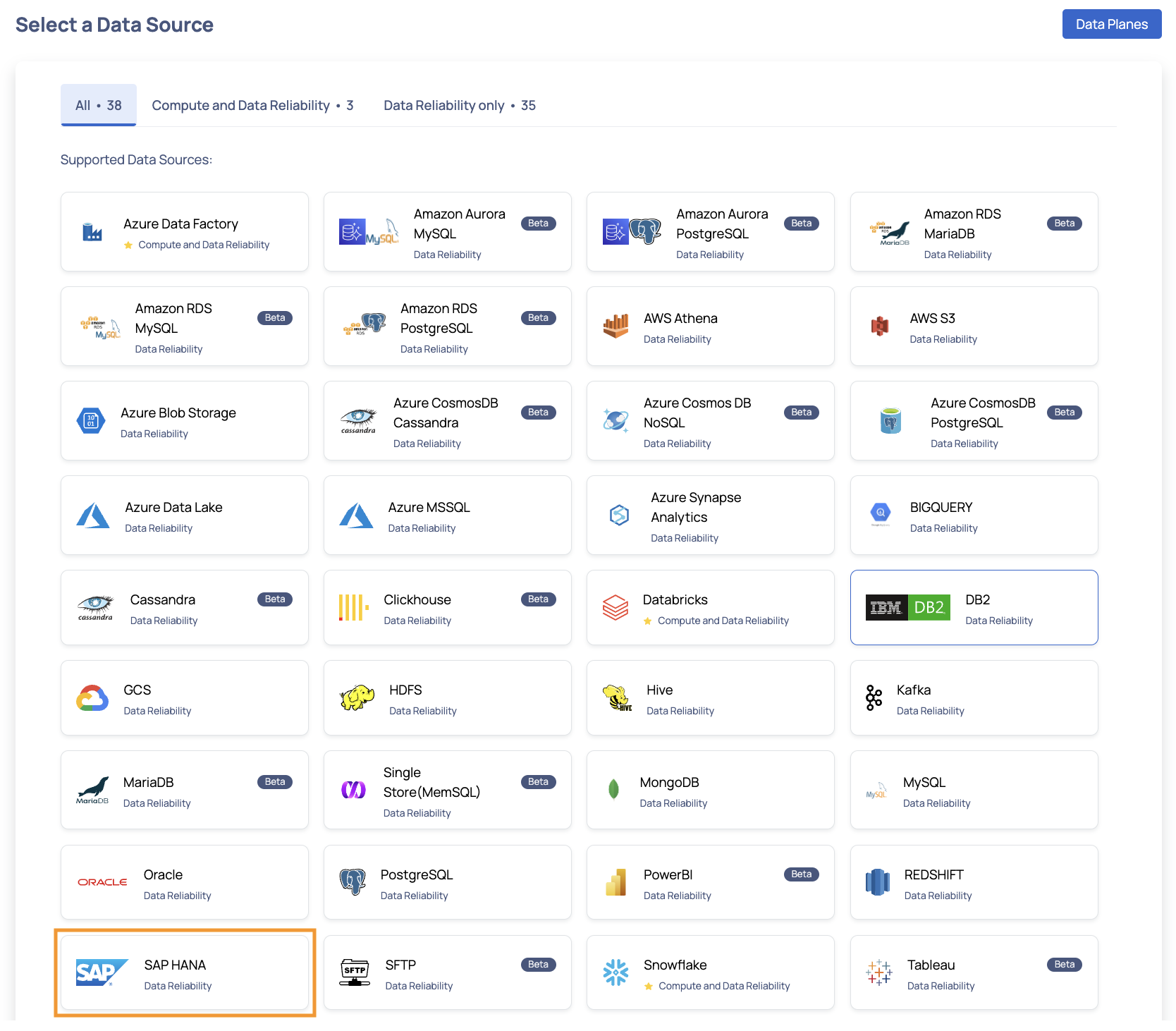The height and width of the screenshot is (1031, 1176).
Task: Click the REDSHIFT blue icon
Action: pyautogui.click(x=878, y=882)
